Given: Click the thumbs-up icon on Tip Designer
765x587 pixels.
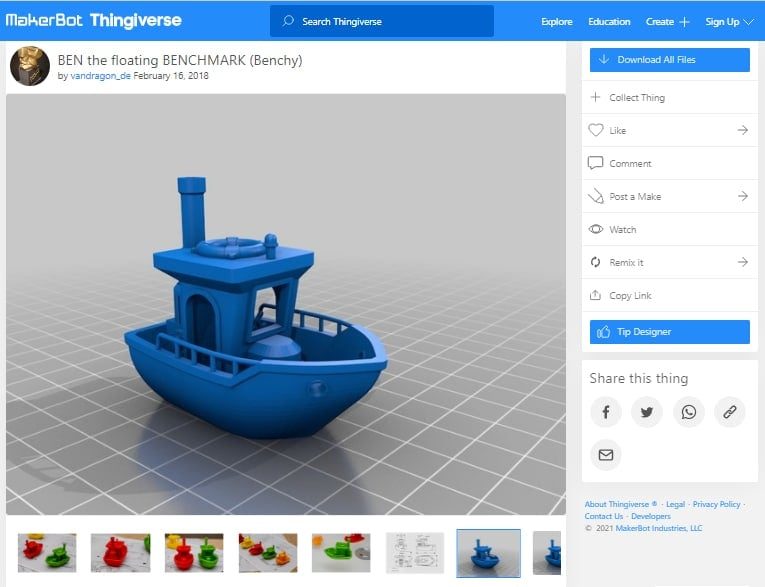Looking at the screenshot, I should click(x=604, y=332).
